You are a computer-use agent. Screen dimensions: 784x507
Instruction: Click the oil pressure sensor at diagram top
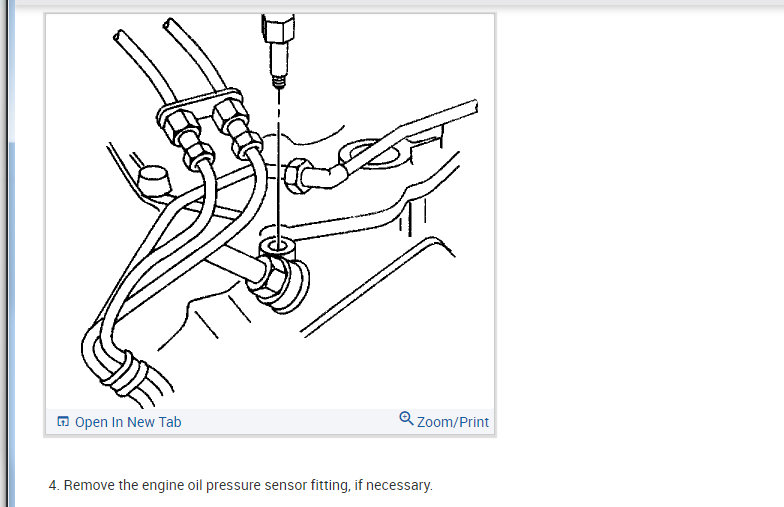tap(278, 50)
